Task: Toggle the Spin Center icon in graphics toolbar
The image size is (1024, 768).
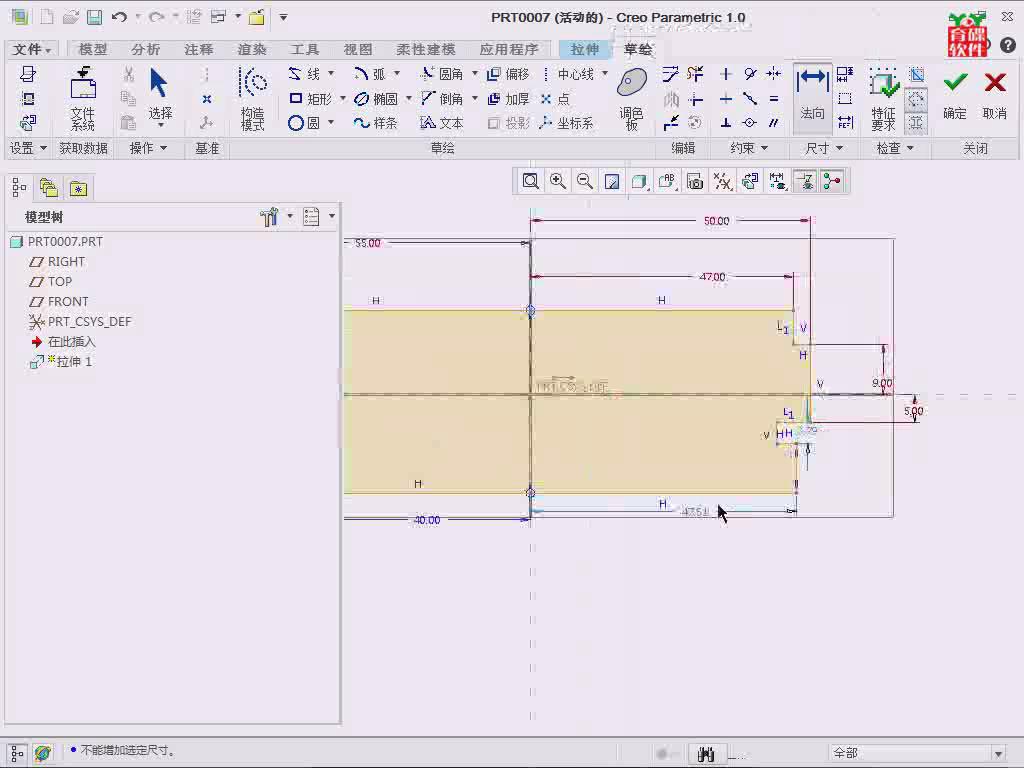Action: point(832,182)
